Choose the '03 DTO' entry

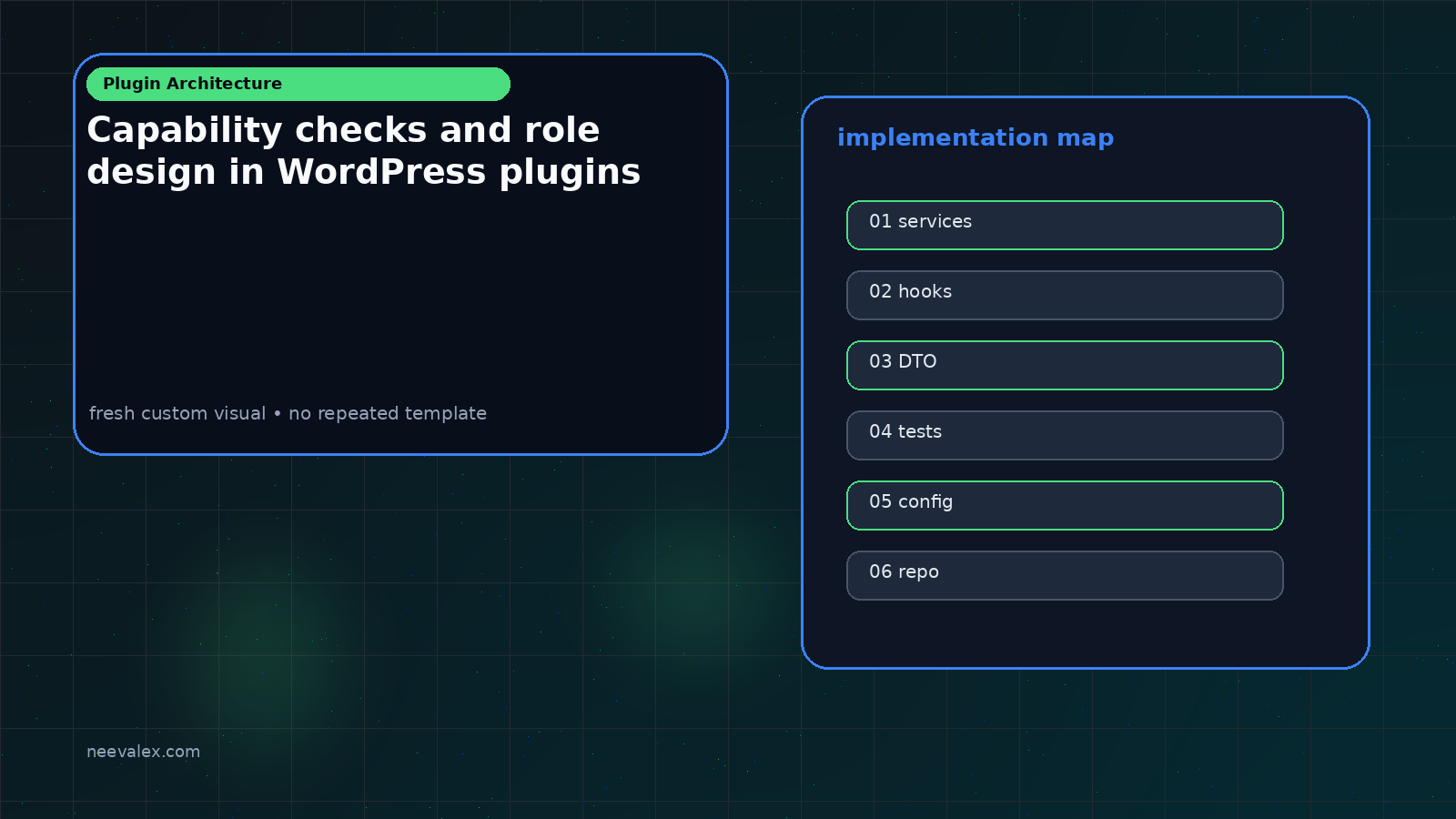(x=1065, y=365)
